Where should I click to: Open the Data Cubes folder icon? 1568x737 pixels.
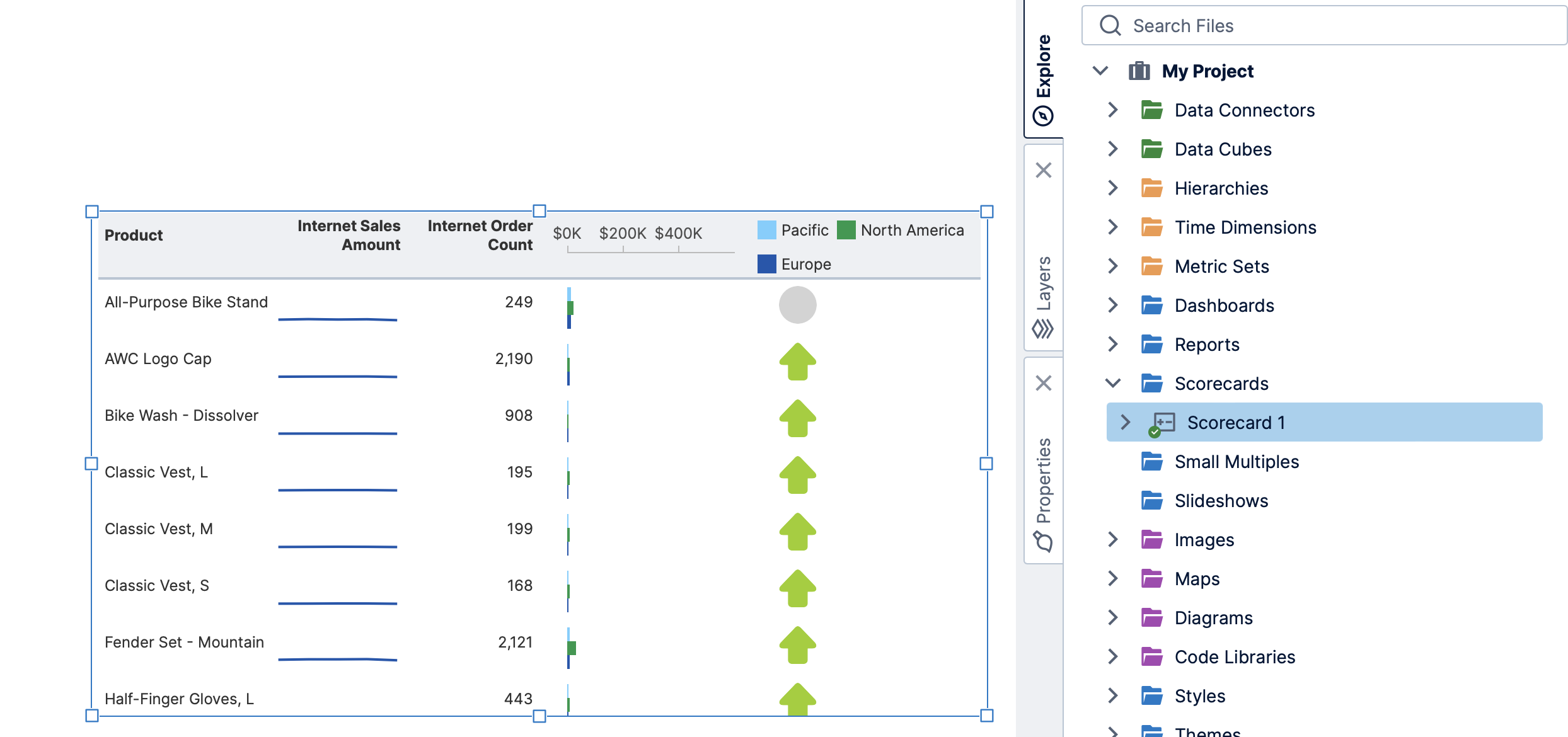coord(1151,149)
